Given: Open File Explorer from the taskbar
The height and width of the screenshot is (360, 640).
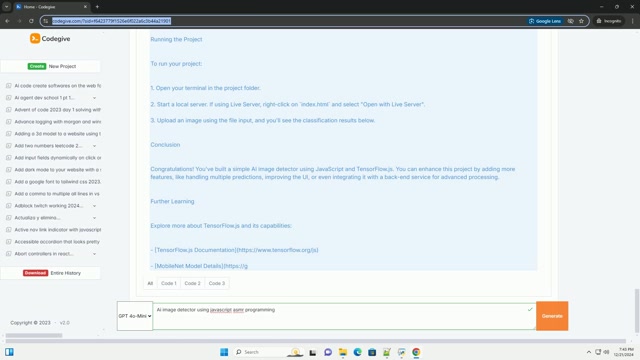Looking at the screenshot, I should pyautogui.click(x=343, y=352).
